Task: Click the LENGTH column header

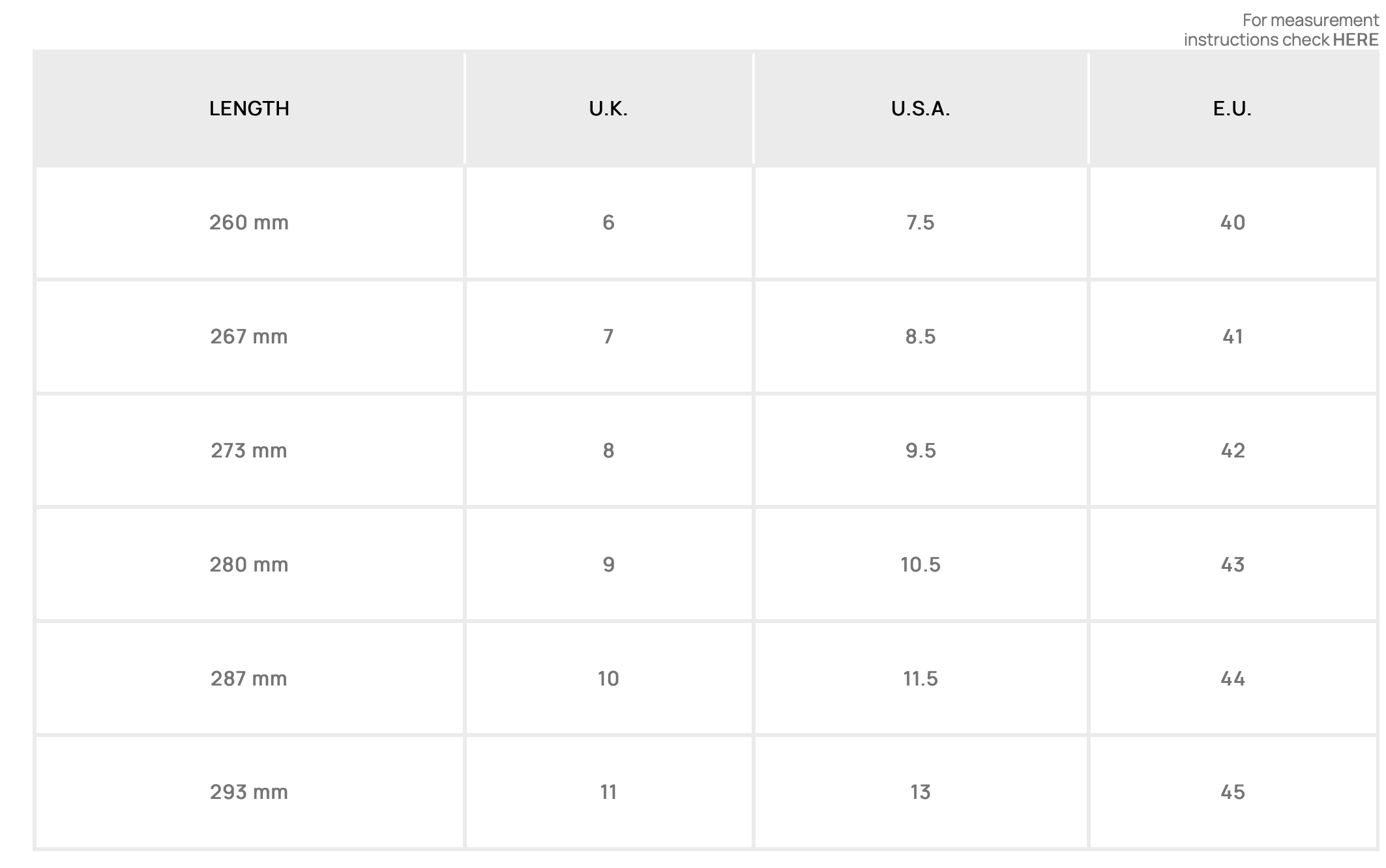Action: click(x=249, y=108)
